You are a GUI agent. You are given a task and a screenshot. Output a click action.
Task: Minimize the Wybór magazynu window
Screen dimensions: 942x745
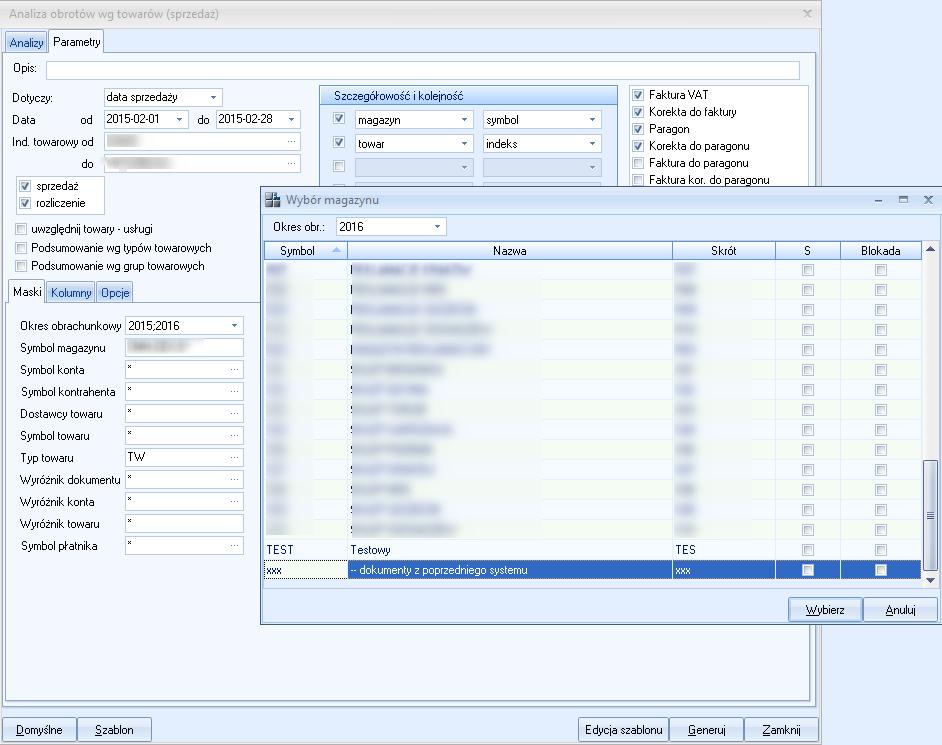click(x=878, y=200)
